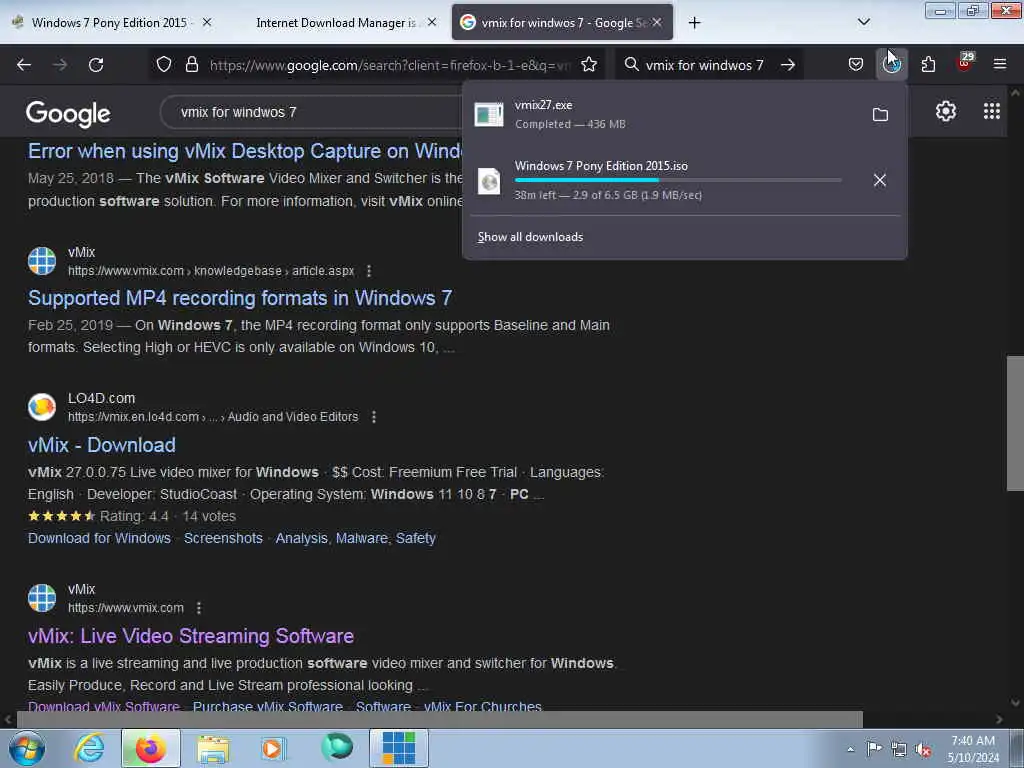Click Analysis, Malware, Safety sitelink
The width and height of the screenshot is (1024, 768).
(355, 538)
